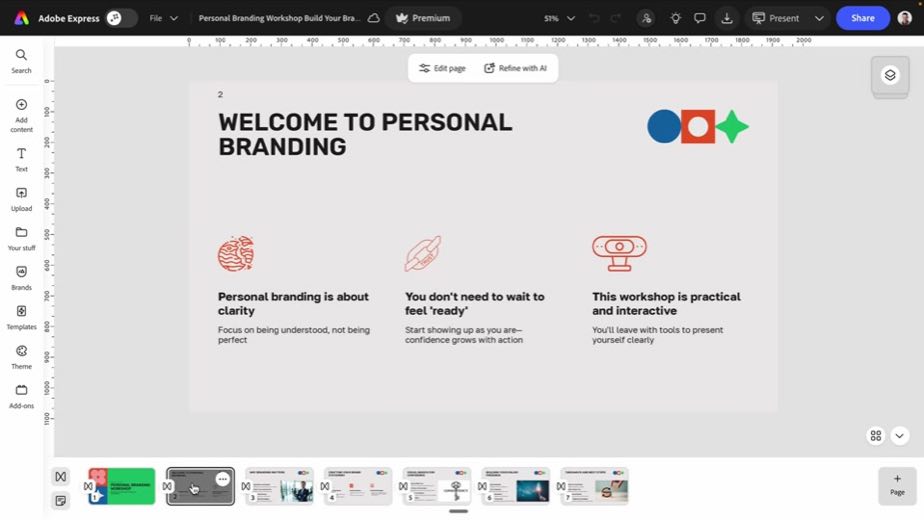This screenshot has width=924, height=520.
Task: Click the Download icon
Action: click(727, 18)
